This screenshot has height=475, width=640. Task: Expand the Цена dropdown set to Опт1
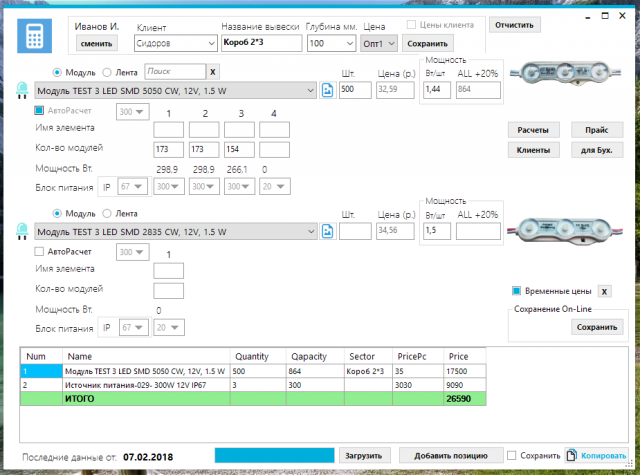[379, 43]
